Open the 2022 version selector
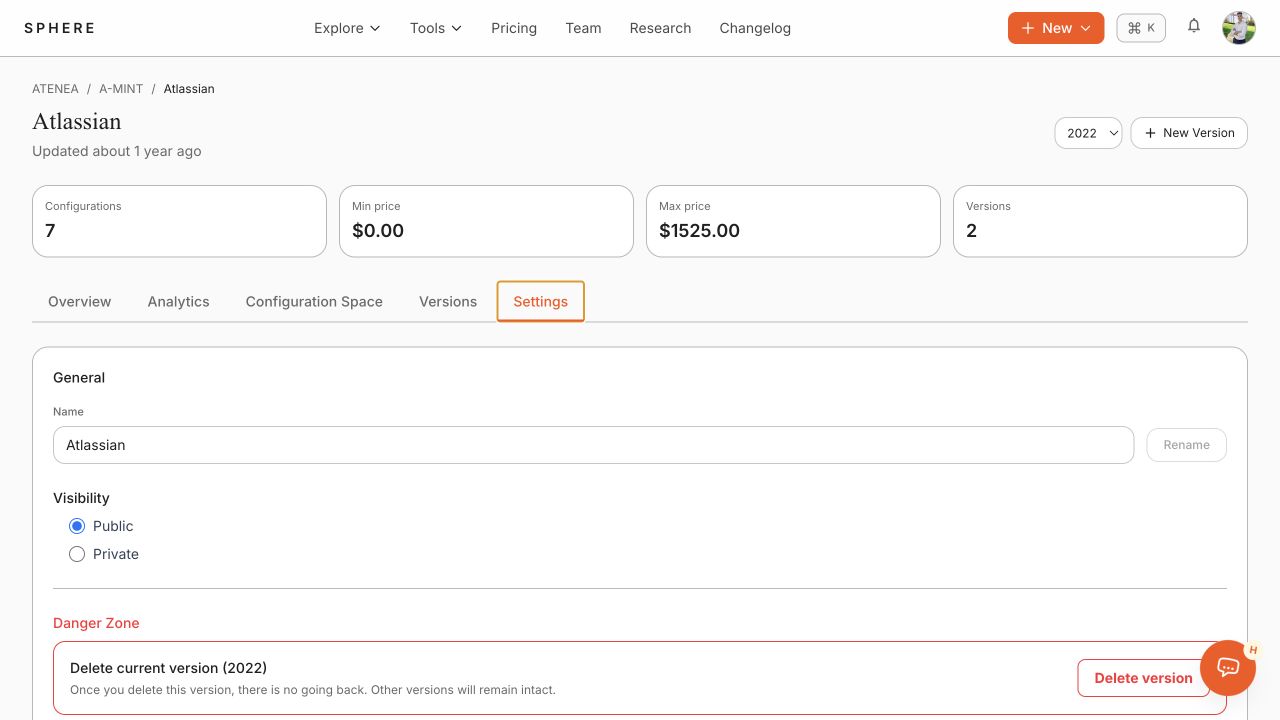This screenshot has height=720, width=1280. [x=1088, y=133]
